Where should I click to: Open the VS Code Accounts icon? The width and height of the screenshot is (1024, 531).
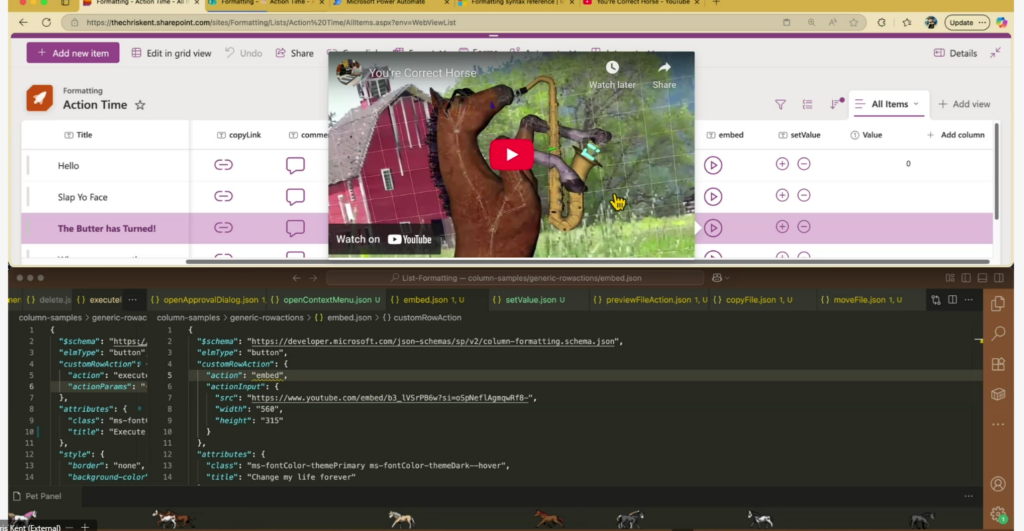pos(998,484)
